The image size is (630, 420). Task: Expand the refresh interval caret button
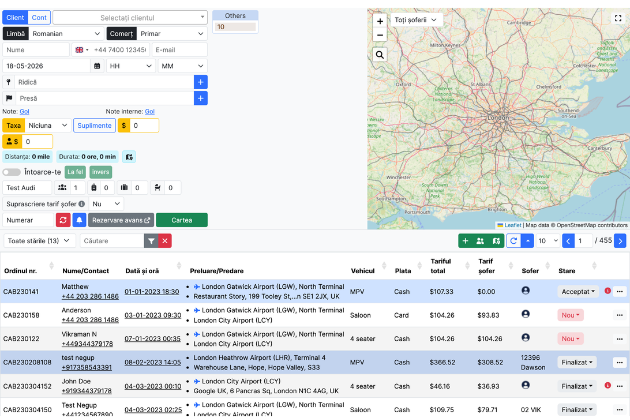tap(528, 241)
